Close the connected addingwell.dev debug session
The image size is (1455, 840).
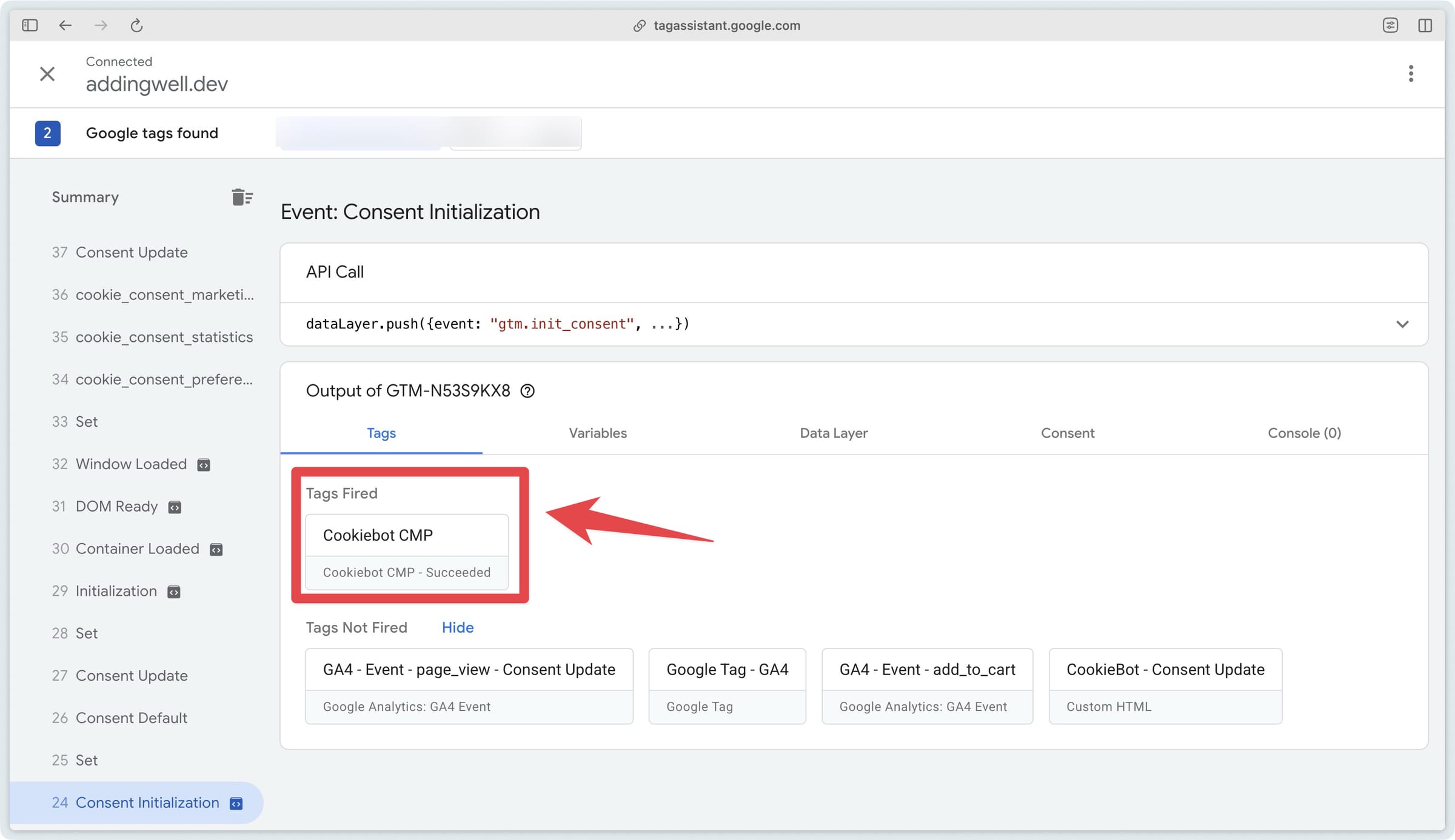[47, 74]
